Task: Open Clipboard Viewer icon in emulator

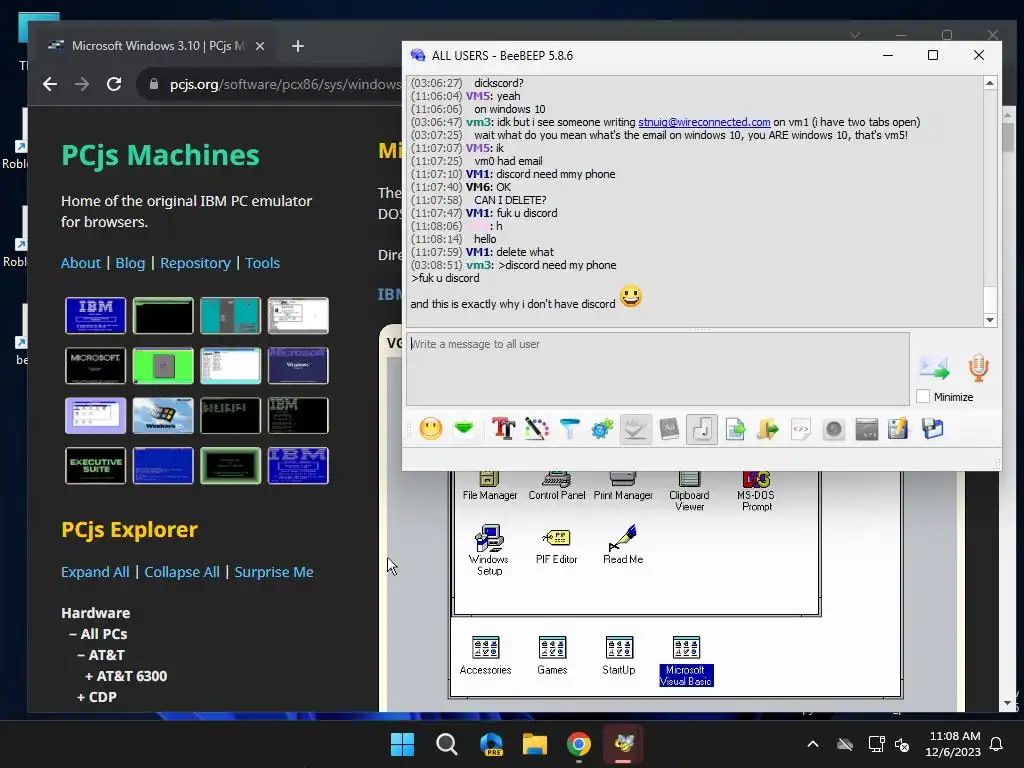Action: point(689,491)
